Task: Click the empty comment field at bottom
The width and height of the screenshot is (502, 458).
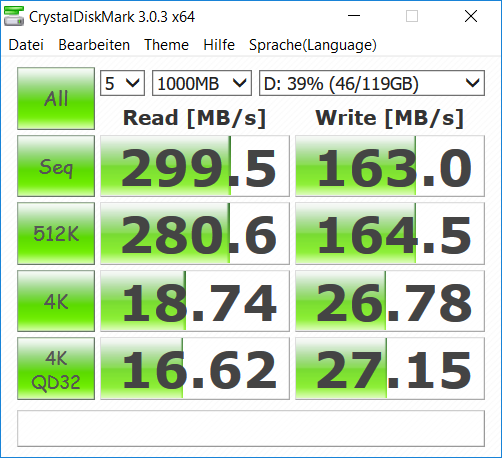Action: coord(251,428)
